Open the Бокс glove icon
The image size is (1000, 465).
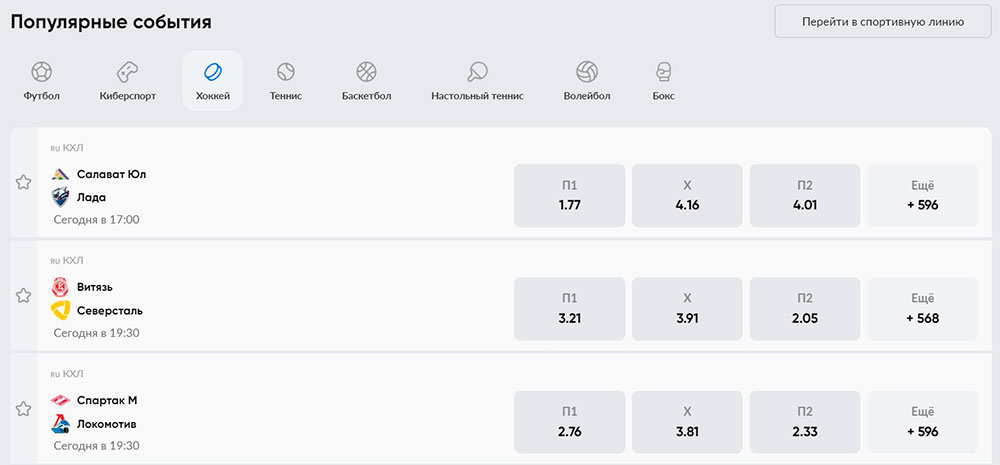coord(663,72)
